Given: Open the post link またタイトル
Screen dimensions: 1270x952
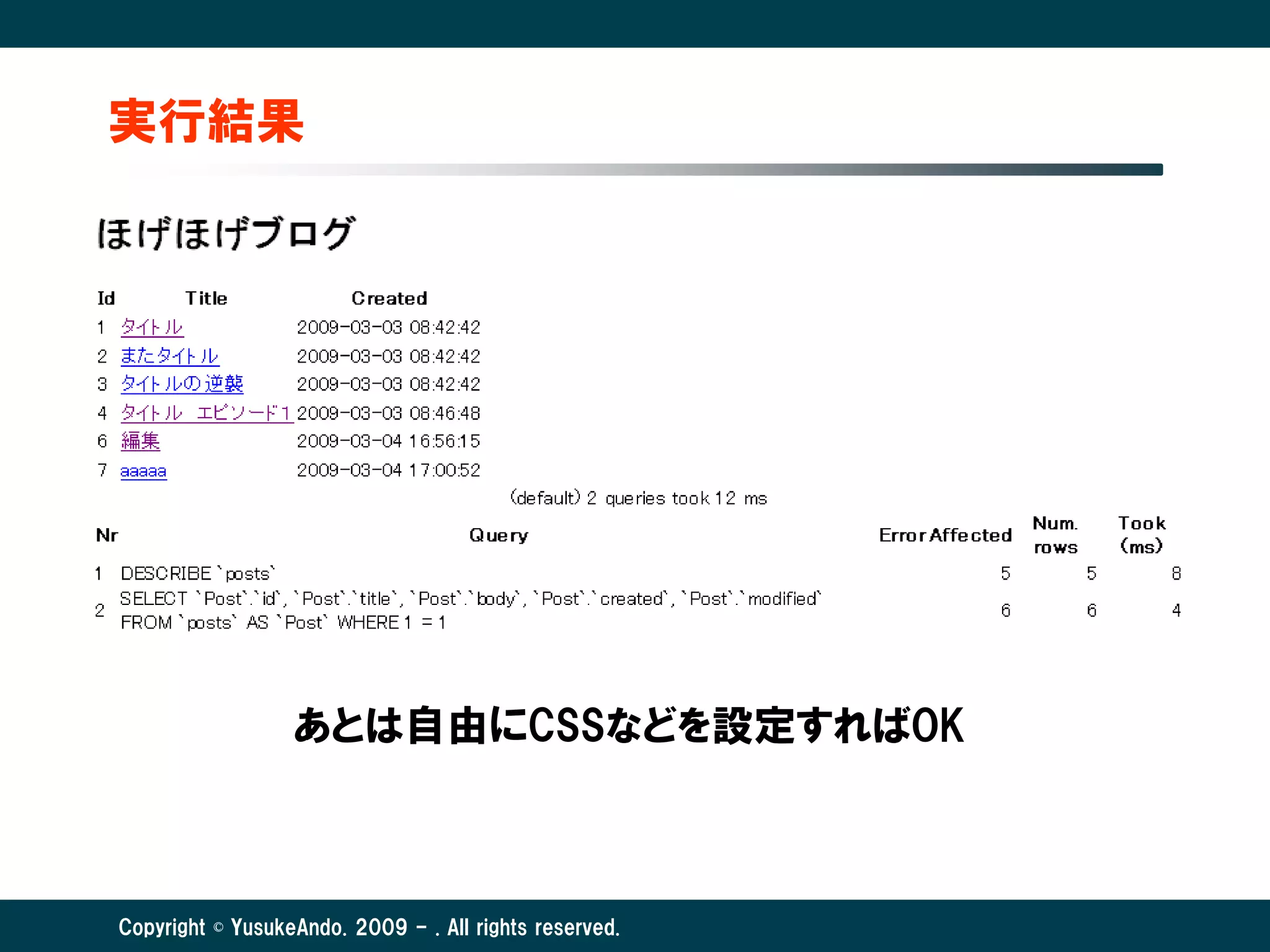Looking at the screenshot, I should [169, 356].
